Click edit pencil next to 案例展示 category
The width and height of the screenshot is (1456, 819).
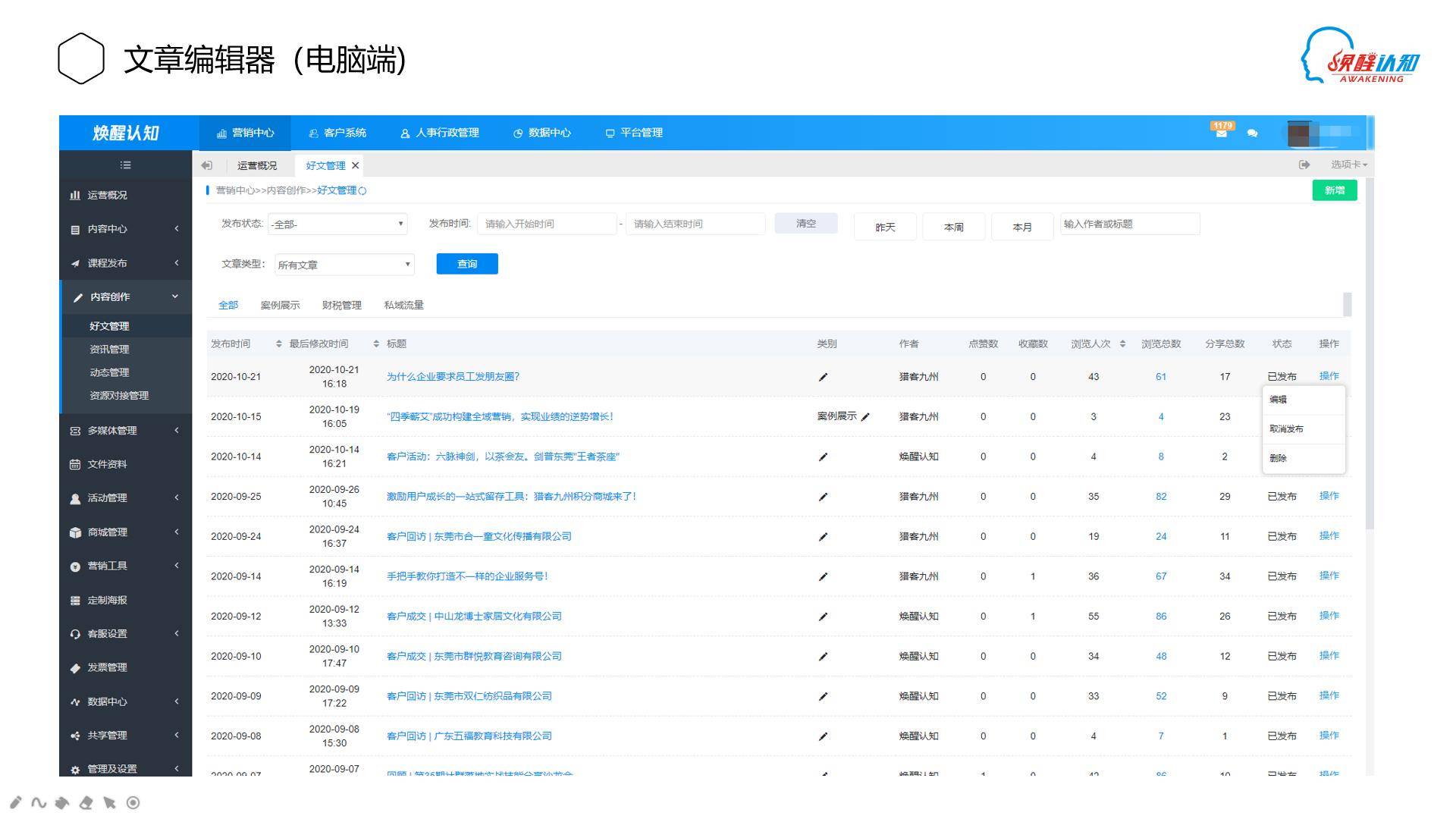pos(865,416)
